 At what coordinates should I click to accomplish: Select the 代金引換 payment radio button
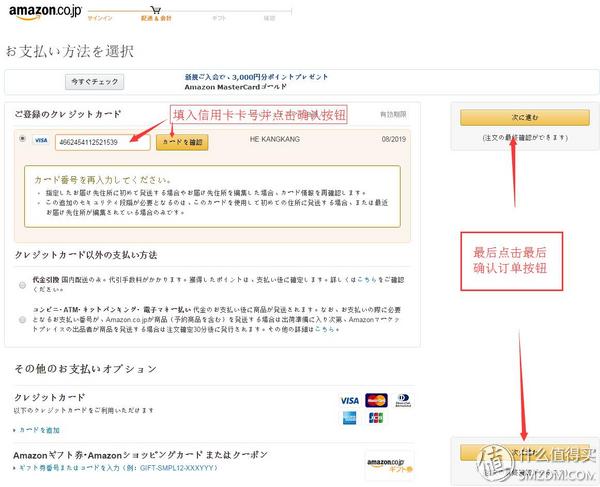pyautogui.click(x=22, y=285)
